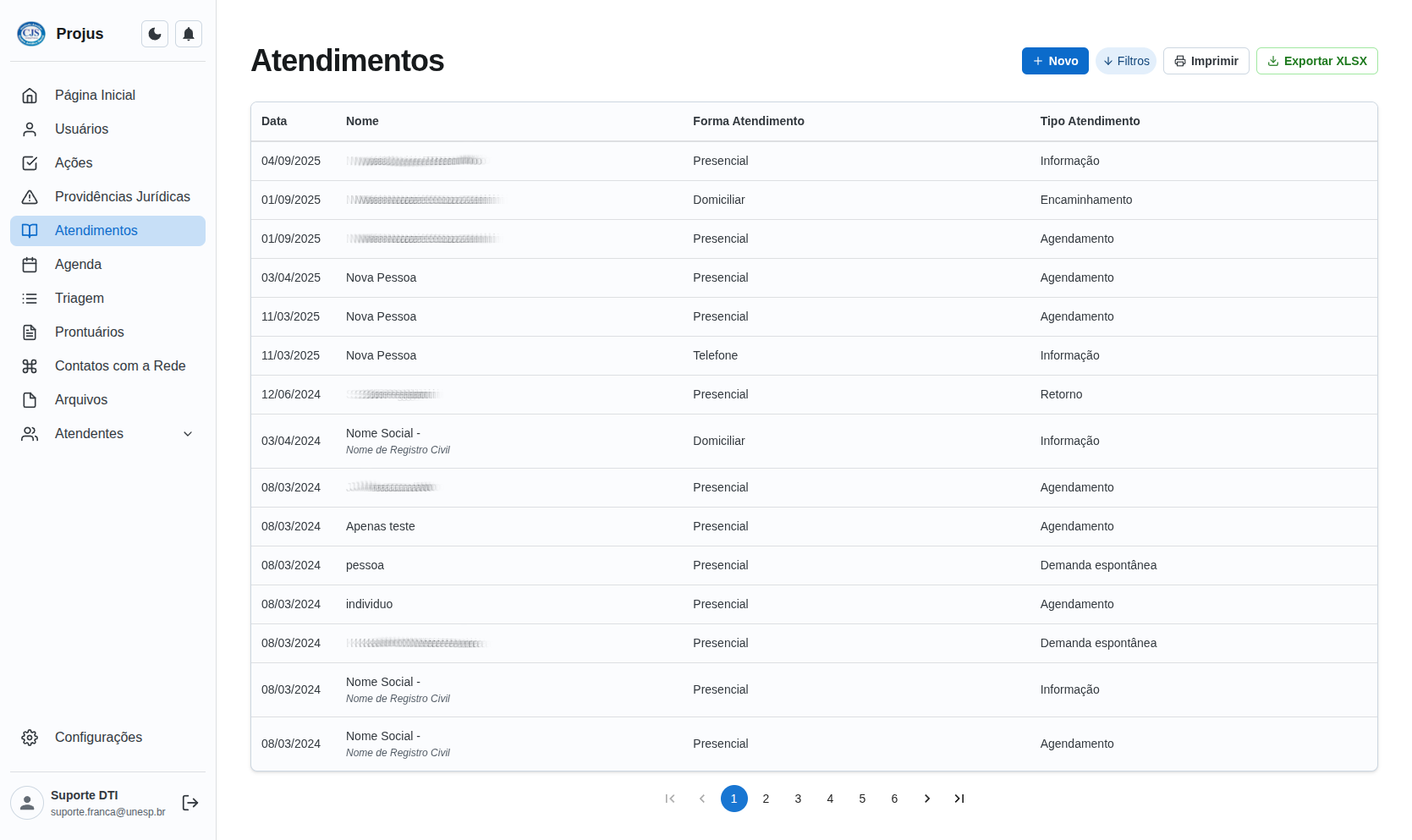Advance to the next page arrow
The image size is (1412, 840).
point(927,799)
